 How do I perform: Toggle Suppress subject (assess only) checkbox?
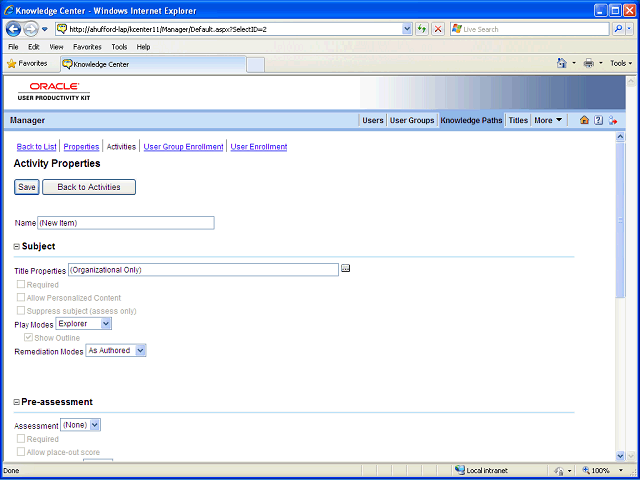[x=21, y=310]
